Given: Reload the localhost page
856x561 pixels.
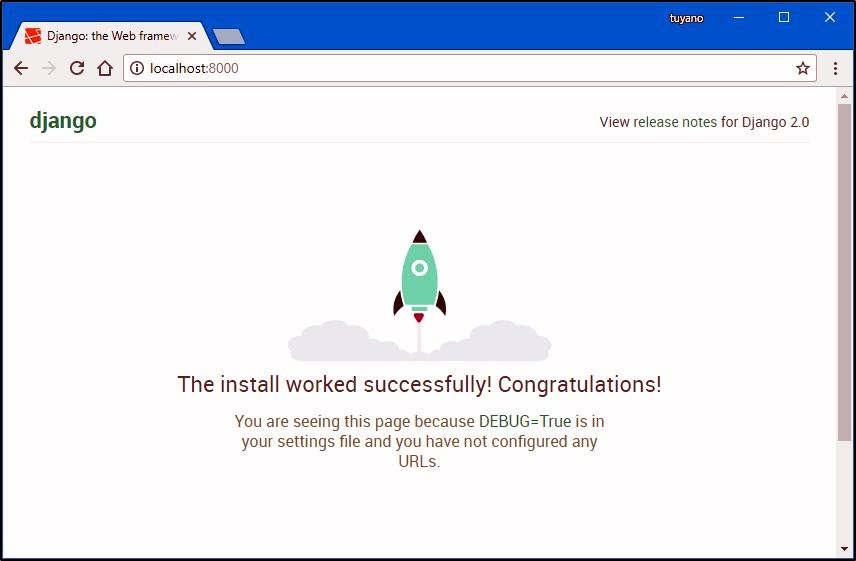Looking at the screenshot, I should tap(77, 68).
